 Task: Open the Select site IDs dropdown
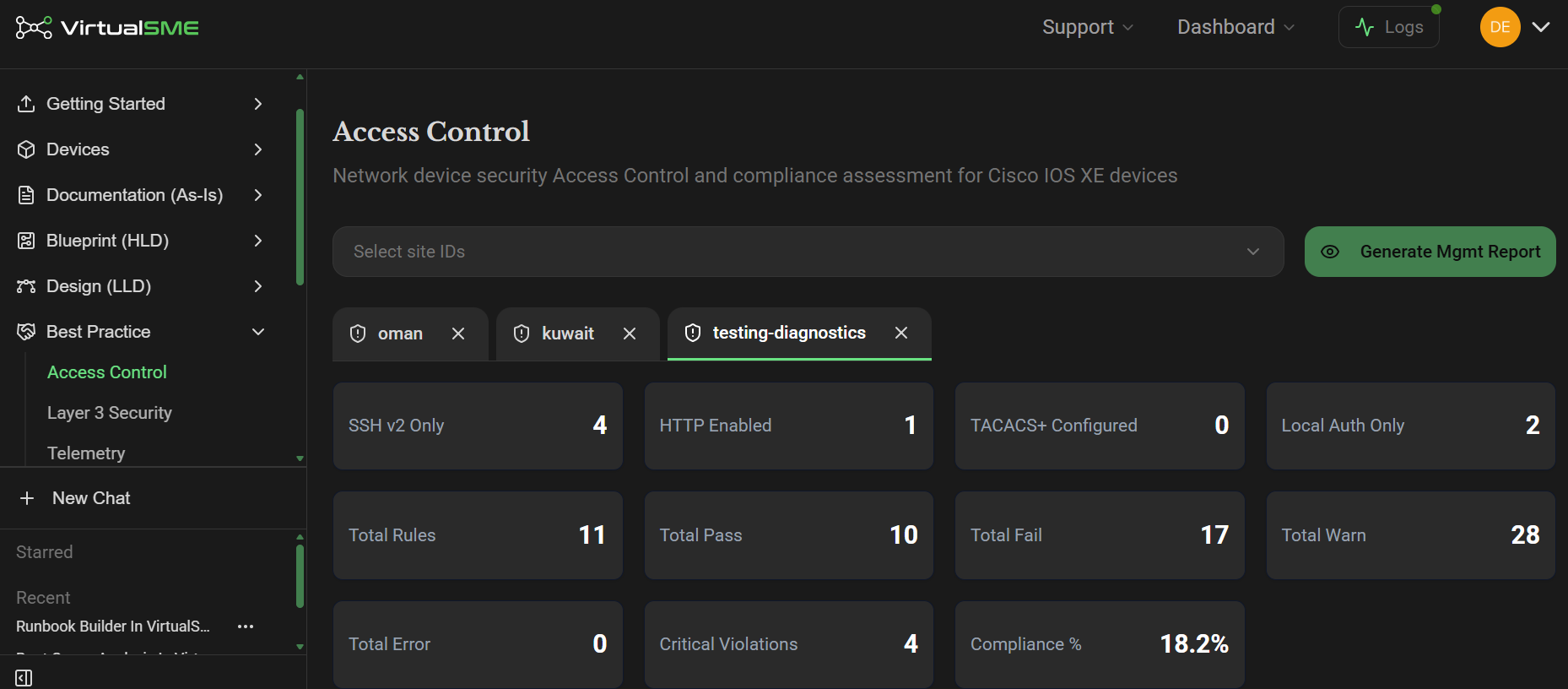808,252
